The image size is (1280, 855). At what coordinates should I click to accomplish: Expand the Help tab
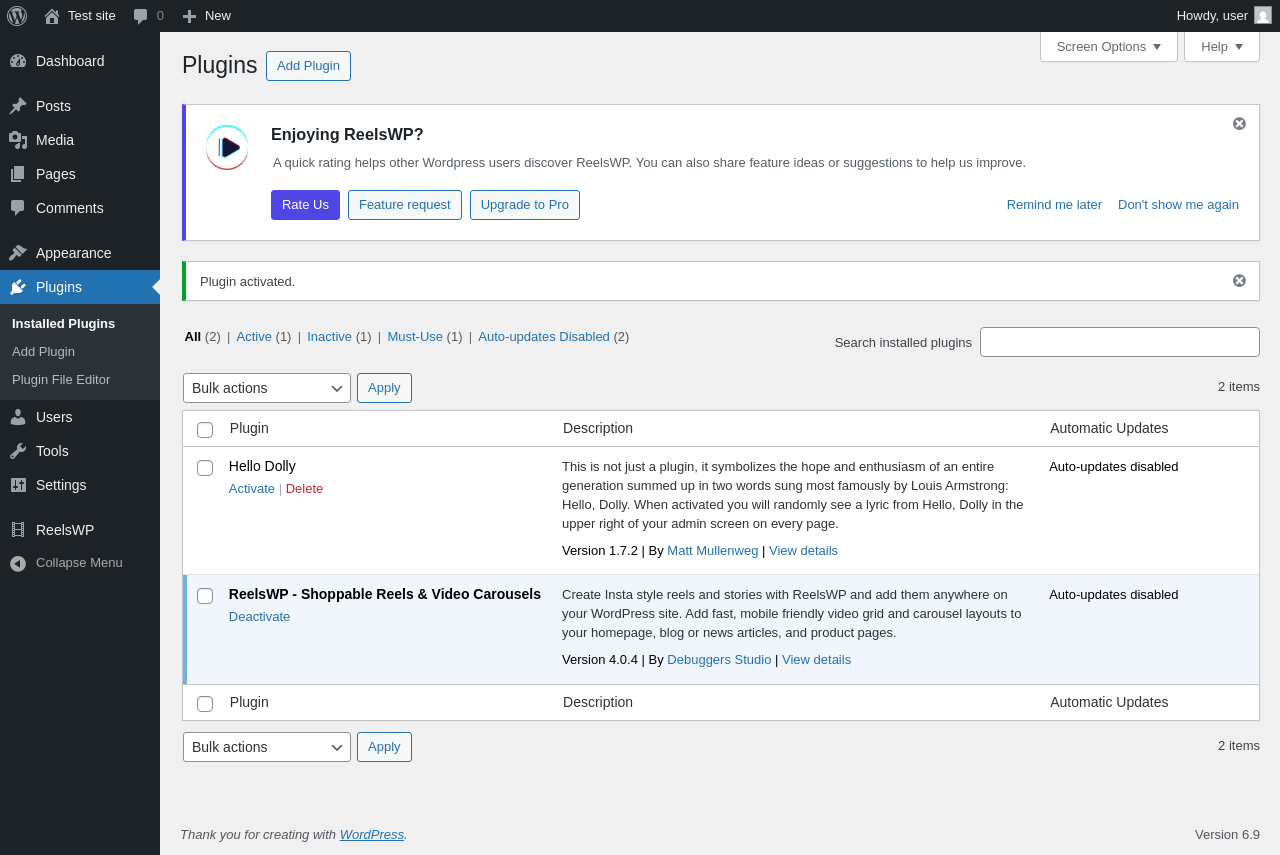[1221, 46]
